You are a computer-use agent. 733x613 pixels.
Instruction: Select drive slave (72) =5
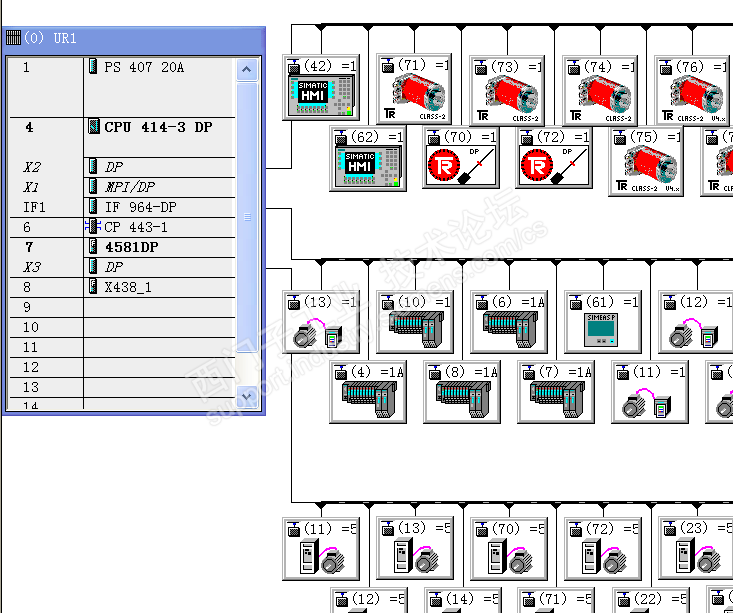pyautogui.click(x=603, y=549)
